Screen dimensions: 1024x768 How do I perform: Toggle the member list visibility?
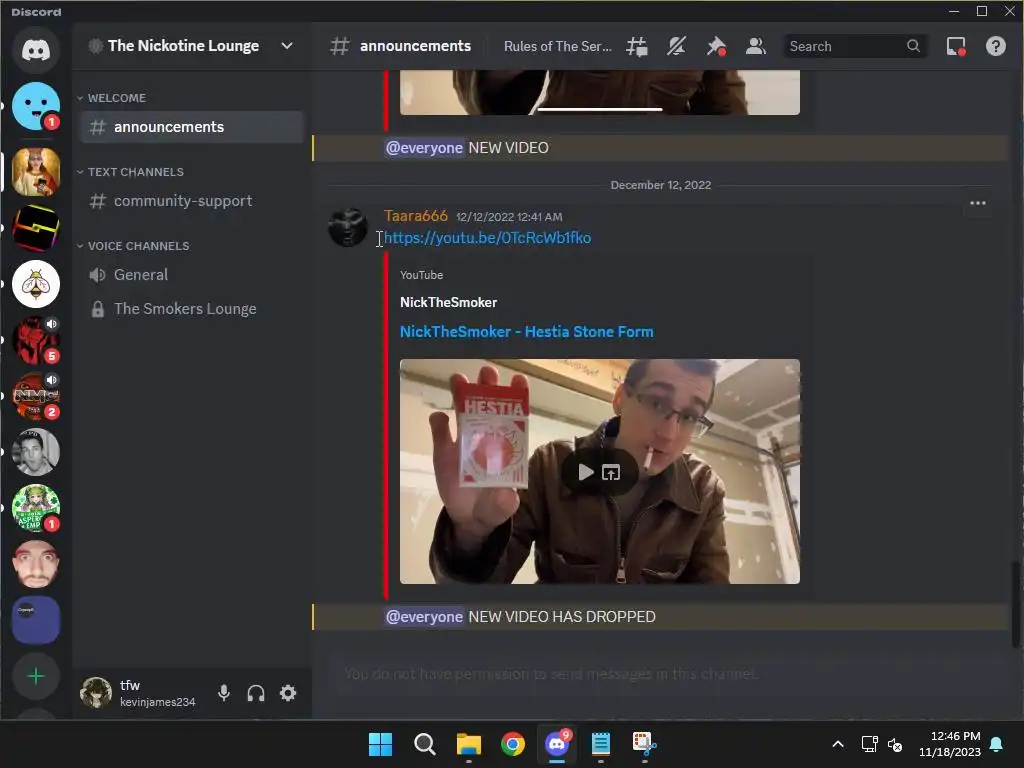756,46
